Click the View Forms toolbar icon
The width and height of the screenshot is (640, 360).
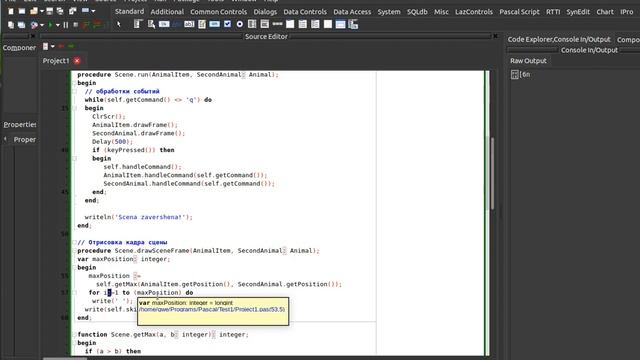[x=21, y=25]
